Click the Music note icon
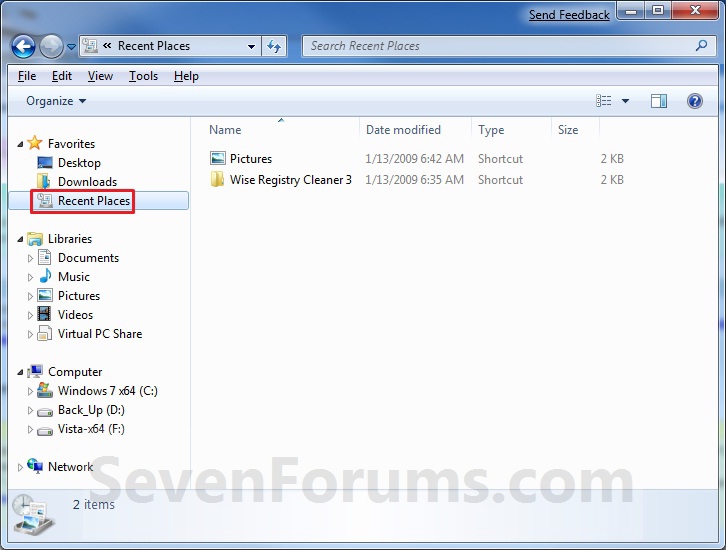This screenshot has height=550, width=726. point(45,276)
